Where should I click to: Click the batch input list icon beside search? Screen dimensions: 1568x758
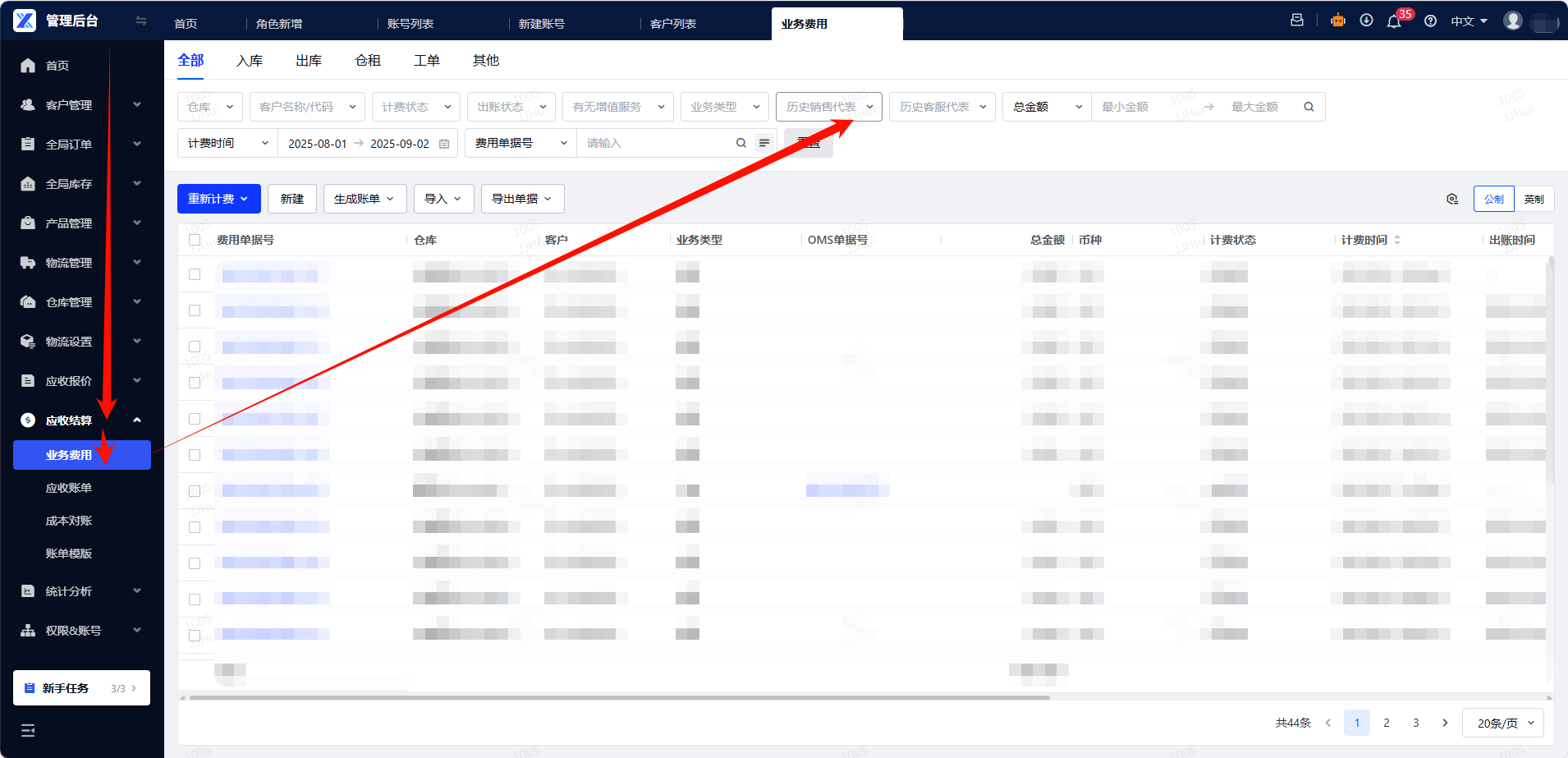[764, 143]
